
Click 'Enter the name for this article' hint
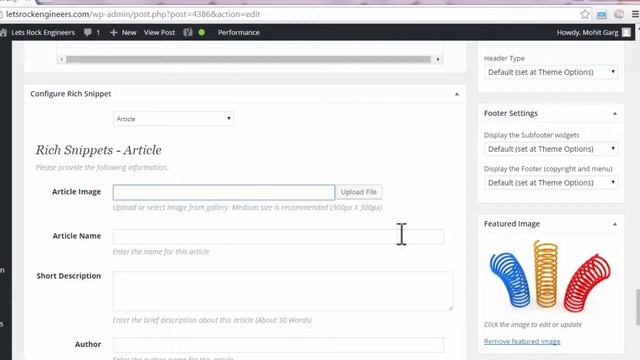click(161, 252)
